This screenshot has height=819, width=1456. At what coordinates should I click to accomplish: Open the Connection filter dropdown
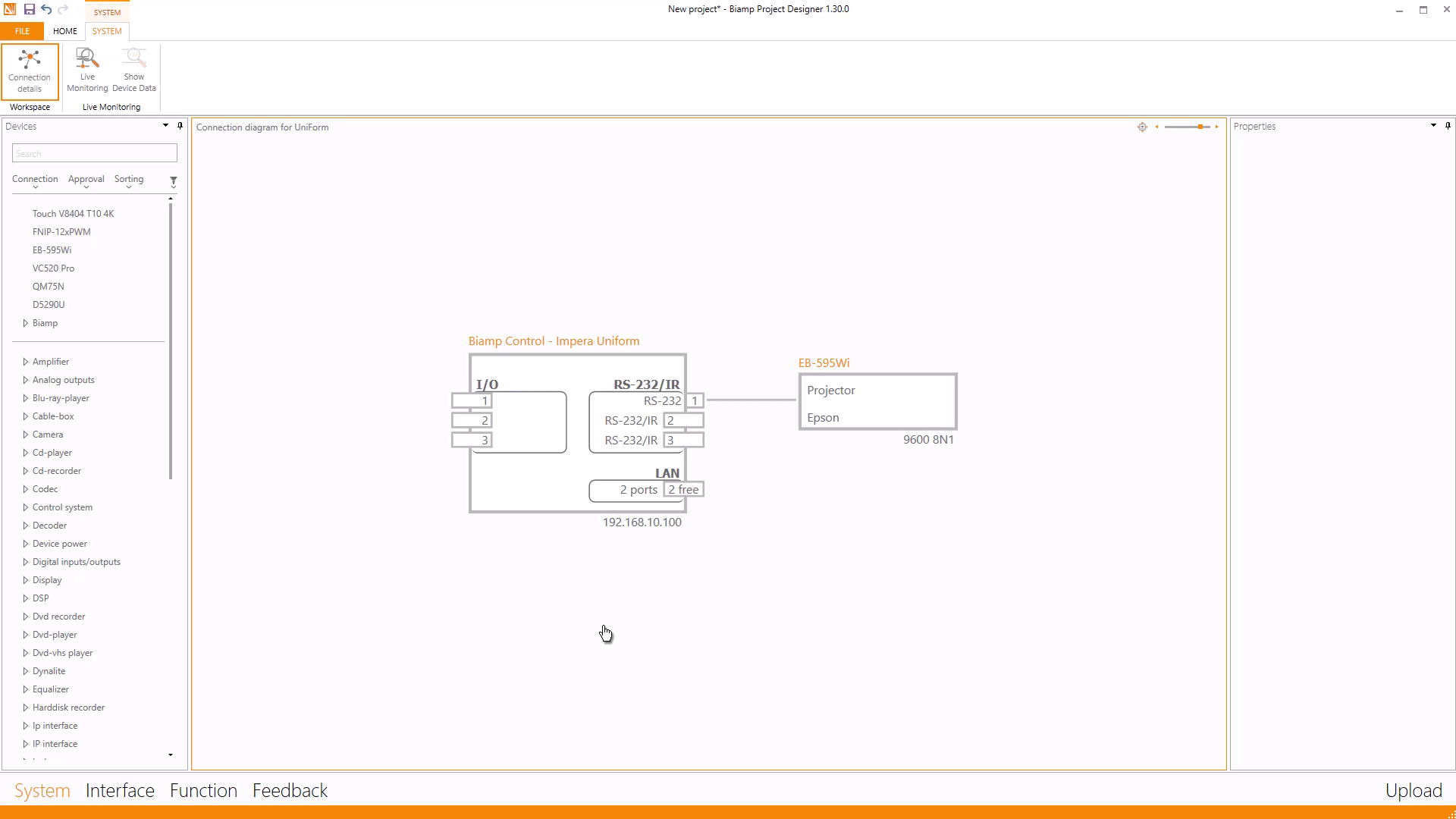pos(35,180)
